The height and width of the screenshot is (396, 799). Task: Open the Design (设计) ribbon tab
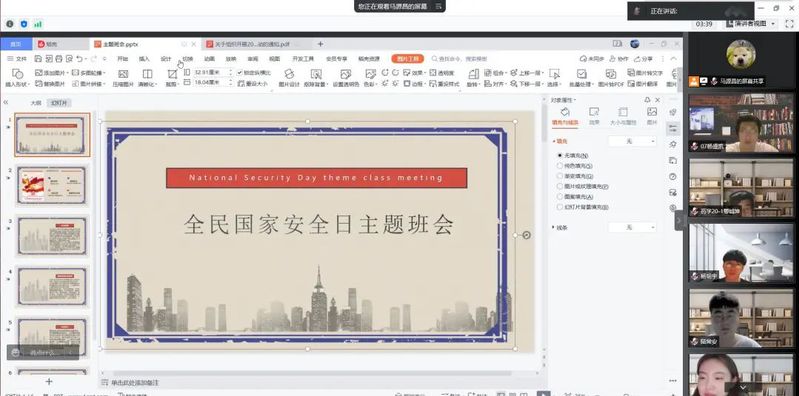[166, 59]
